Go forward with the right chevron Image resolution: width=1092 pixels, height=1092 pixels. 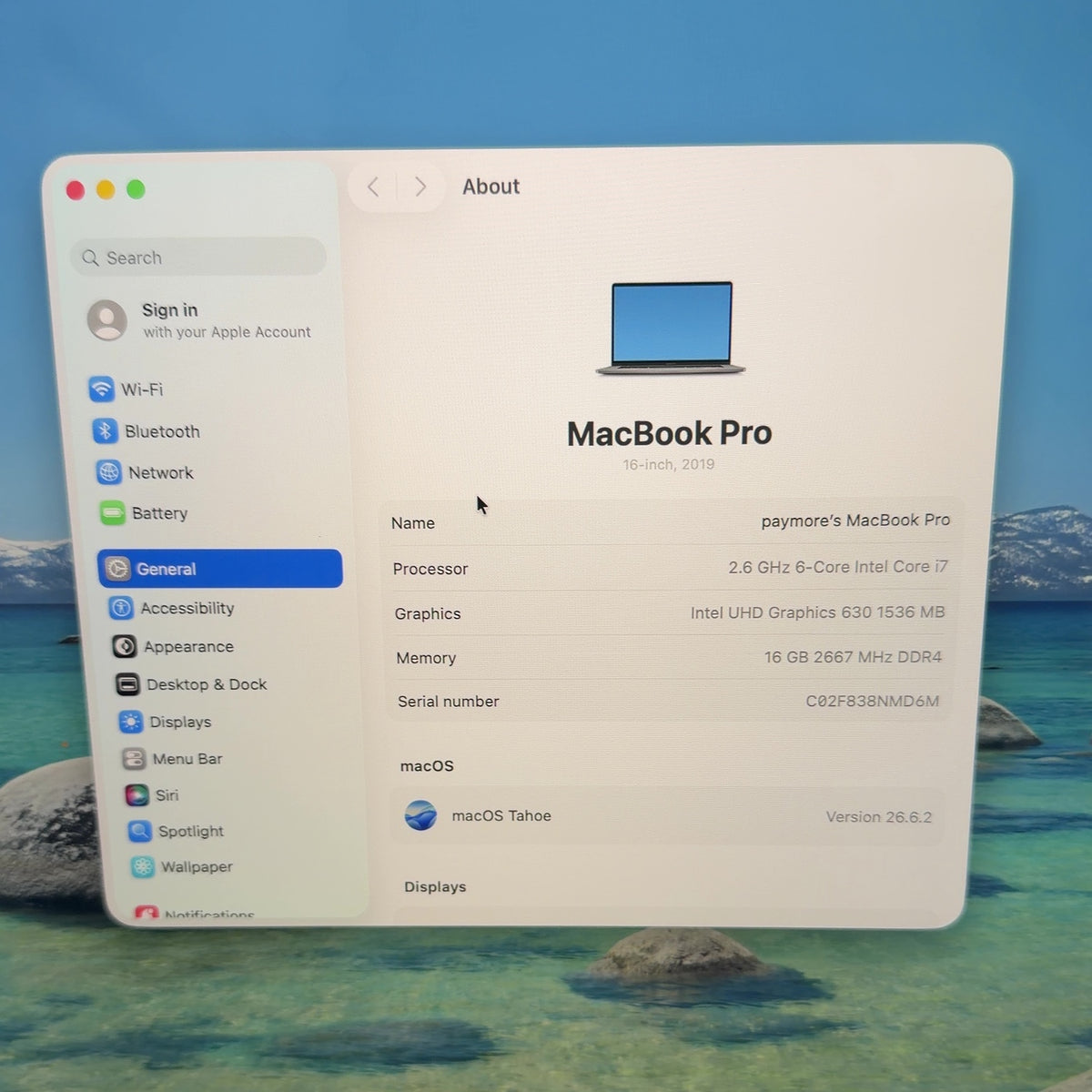click(420, 187)
